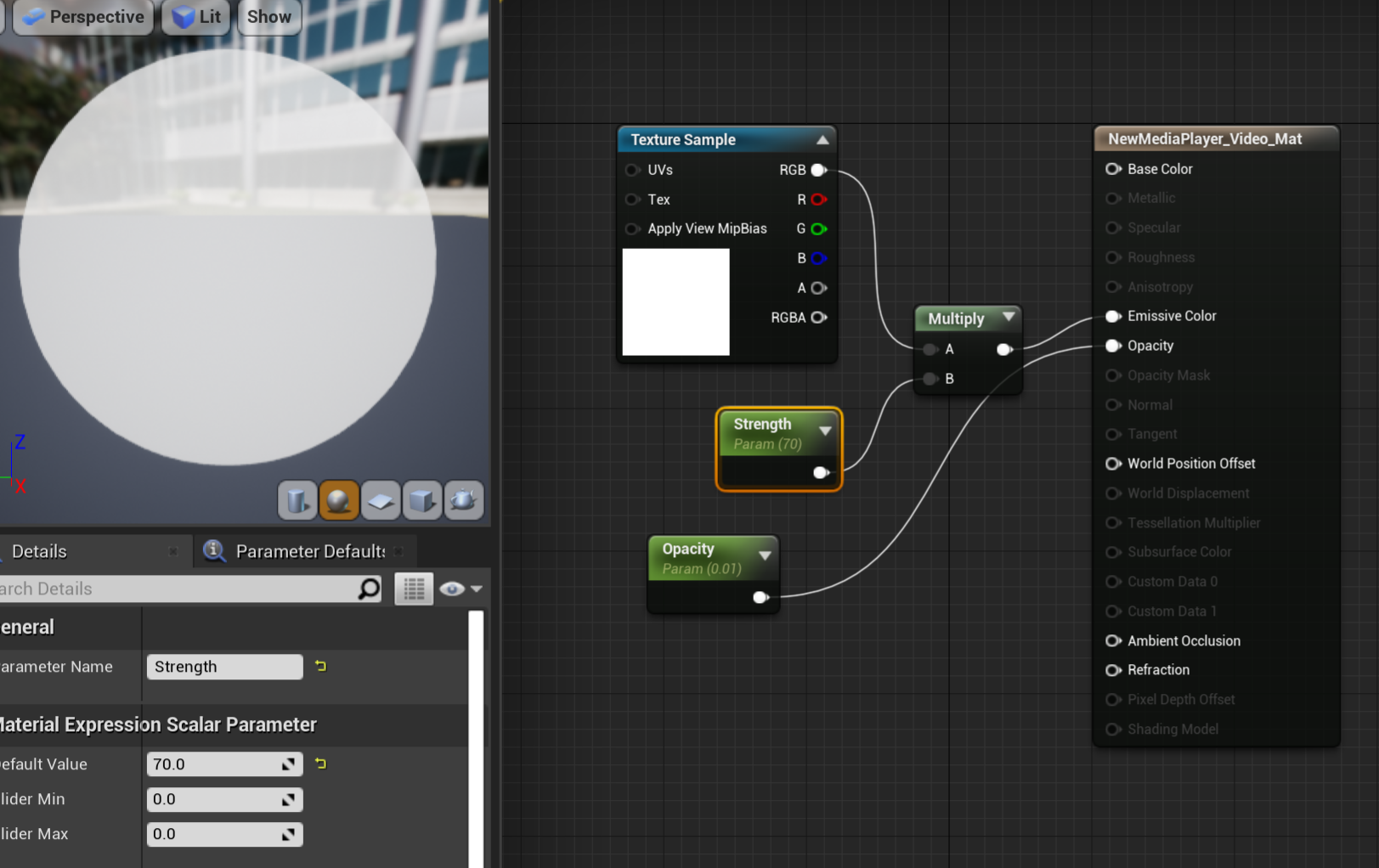This screenshot has width=1379, height=868.
Task: Click the Strength node output pin
Action: [x=821, y=472]
